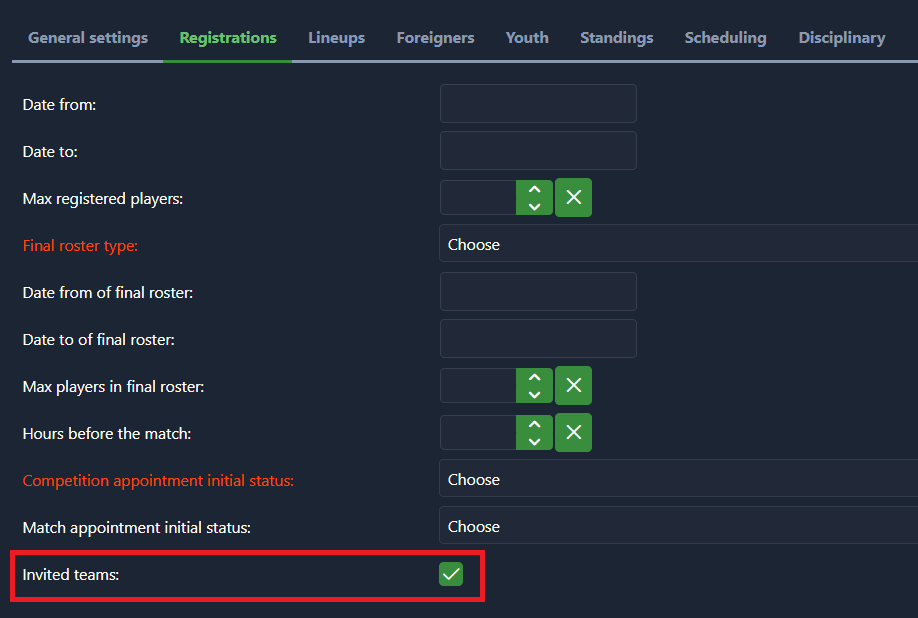This screenshot has height=618, width=918.
Task: Switch to the General settings tab
Action: click(x=88, y=38)
